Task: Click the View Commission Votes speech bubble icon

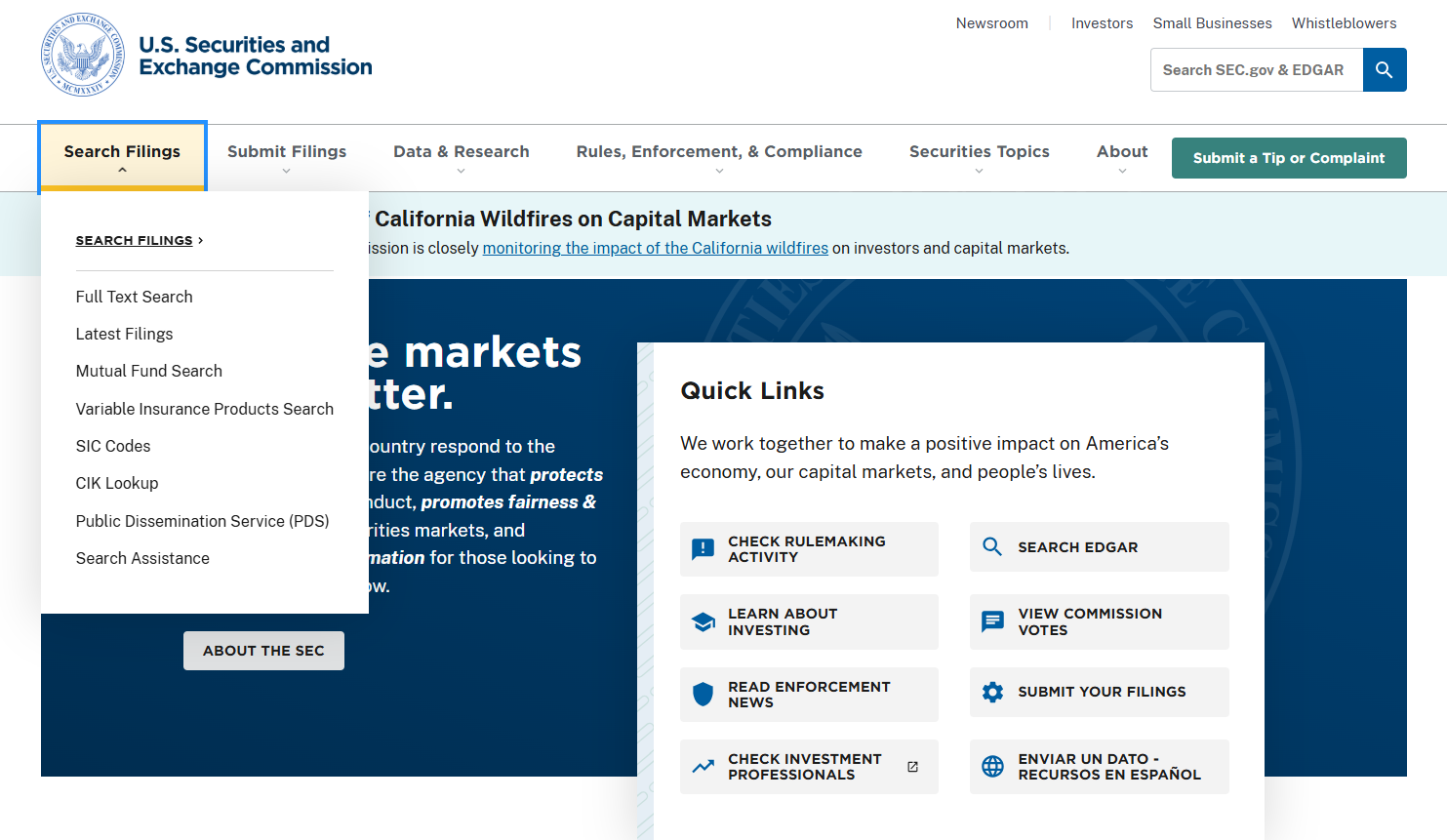Action: [992, 620]
